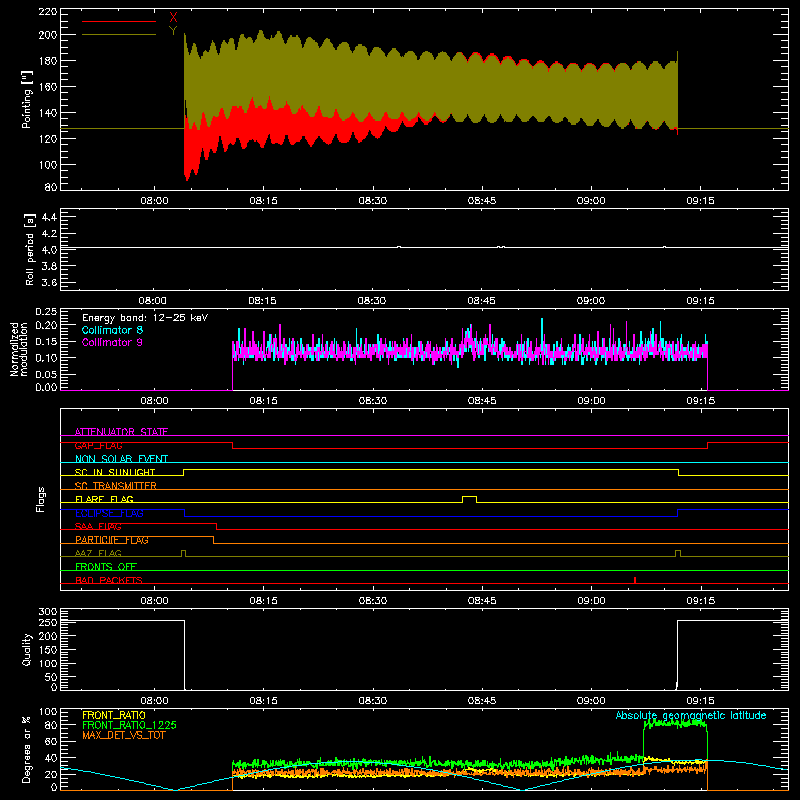The width and height of the screenshot is (800, 800).
Task: Click the 0.25 tick on modulation axis
Action: coord(46,312)
